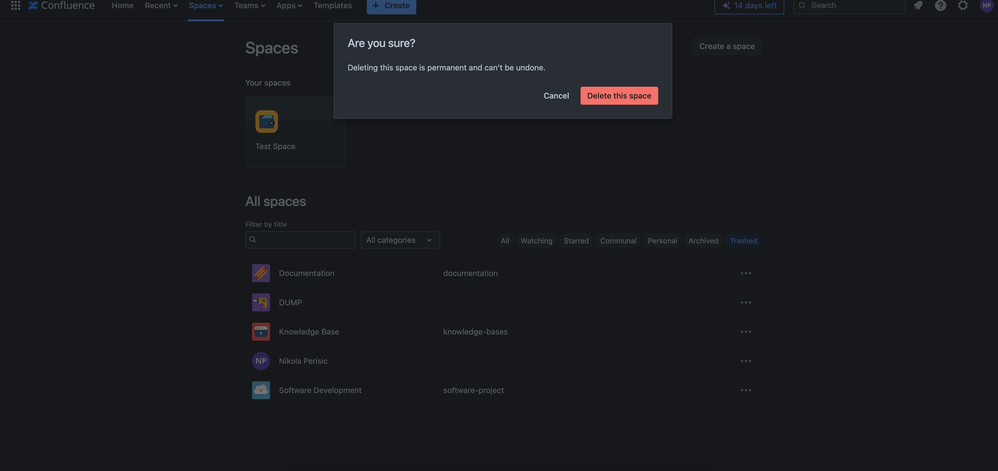
Task: Open the All categories dropdown
Action: pos(400,240)
